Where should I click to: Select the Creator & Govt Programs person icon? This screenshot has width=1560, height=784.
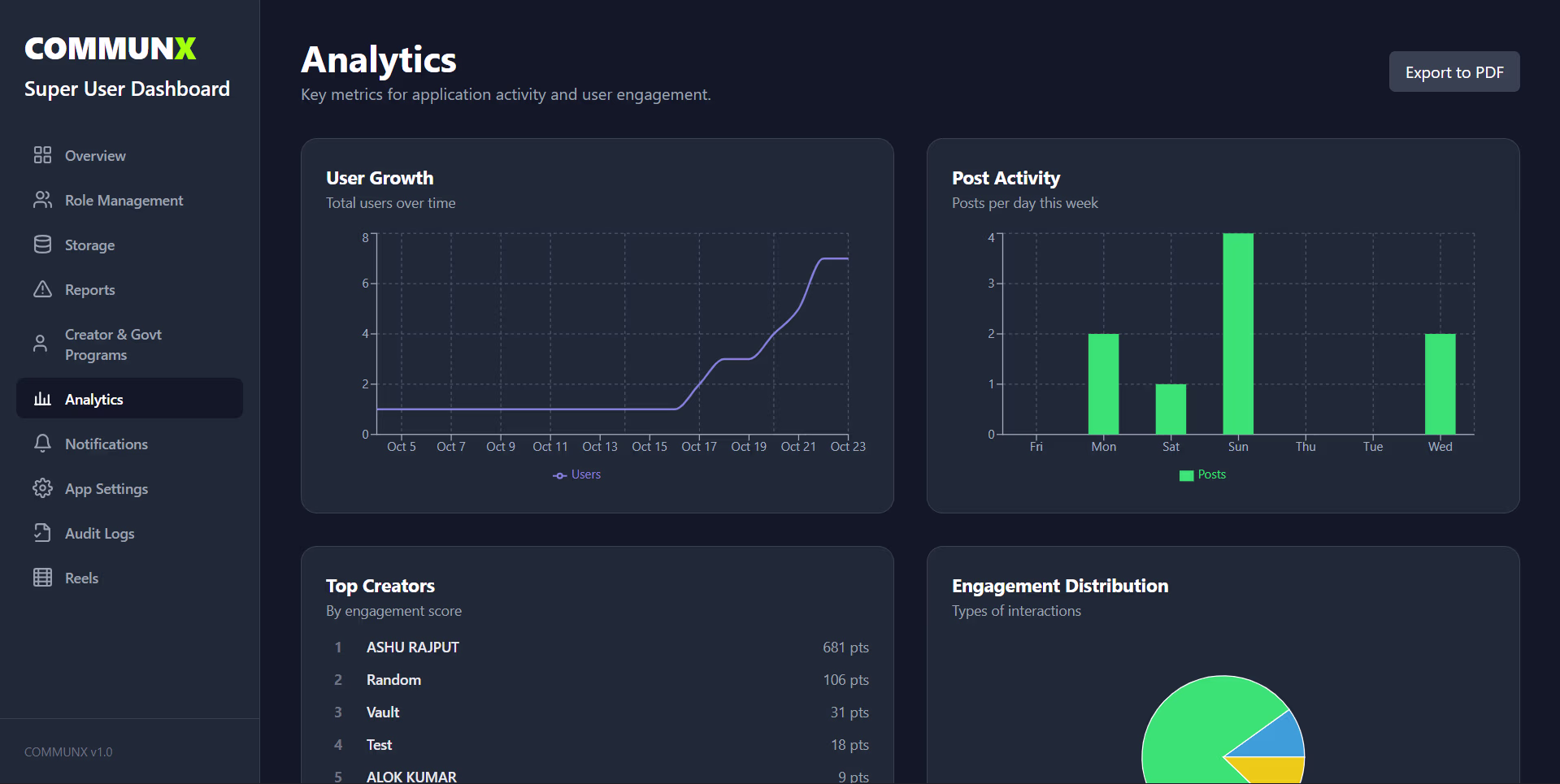43,344
